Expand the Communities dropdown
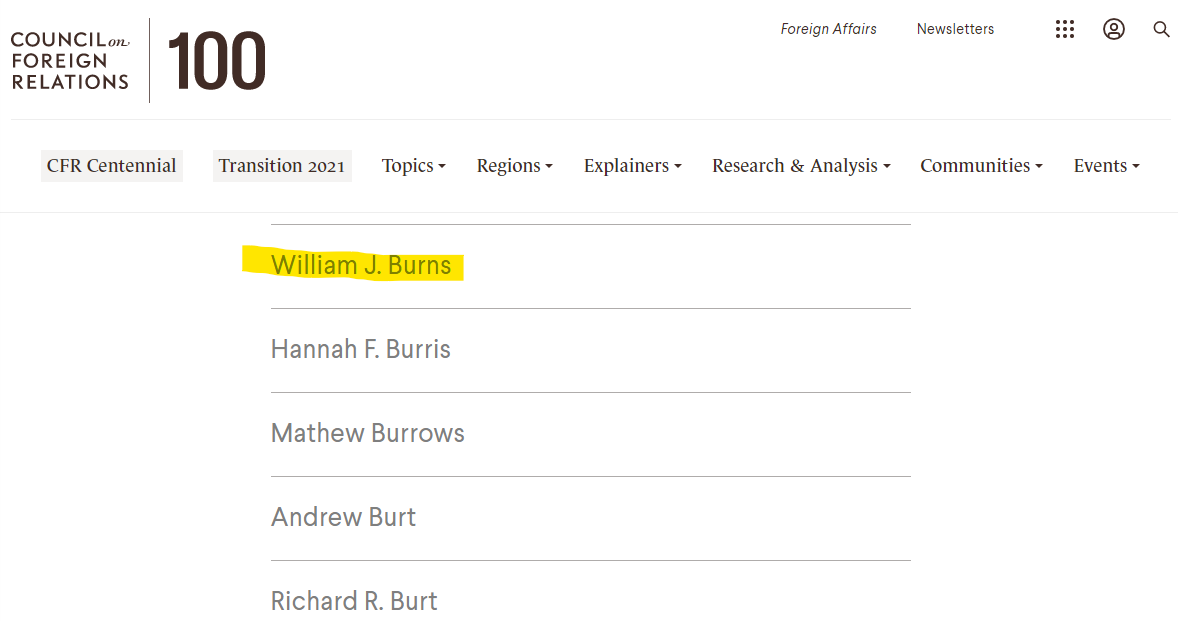This screenshot has height=621, width=1178. tap(981, 165)
